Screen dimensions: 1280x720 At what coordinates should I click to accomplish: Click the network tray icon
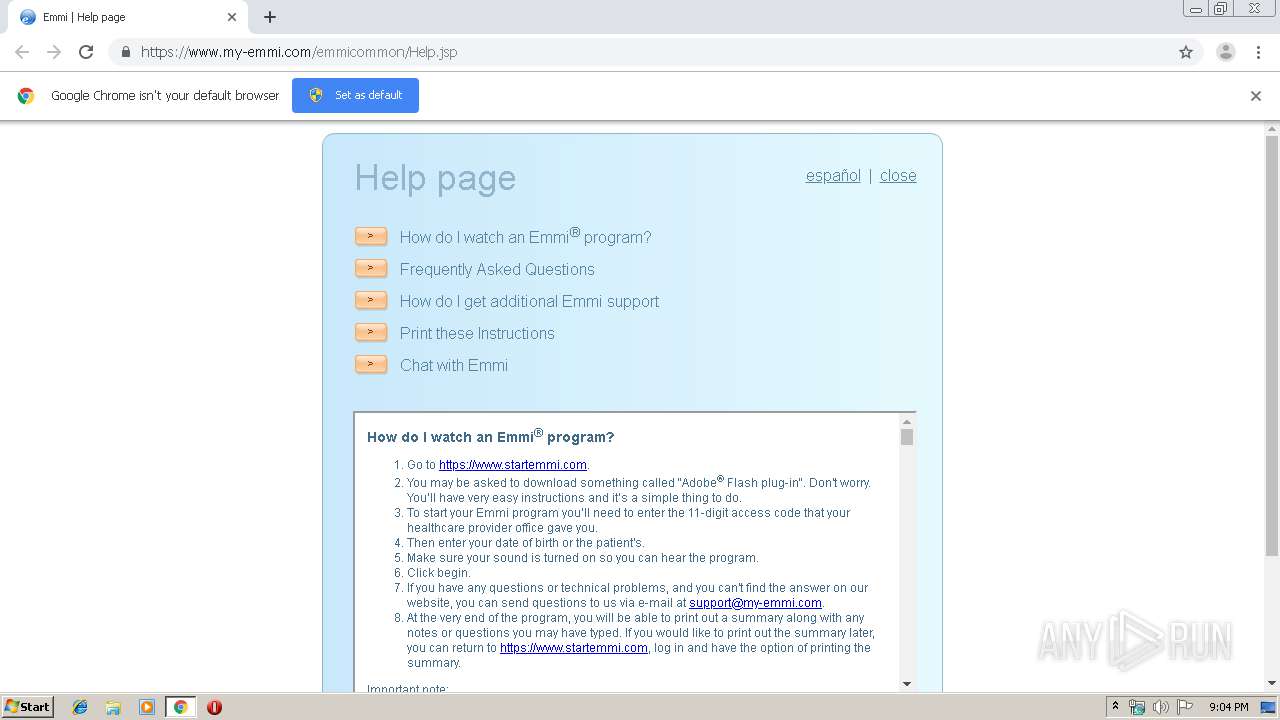tap(1137, 707)
